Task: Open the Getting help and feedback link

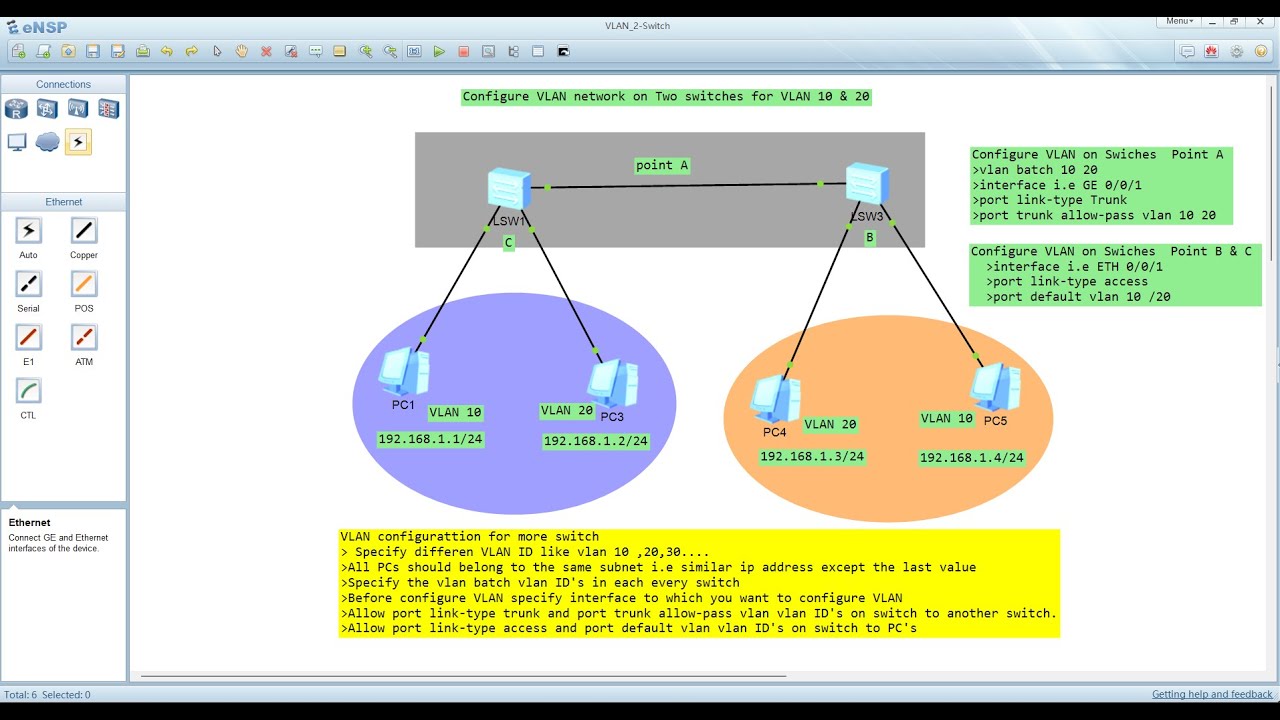Action: pos(1212,694)
